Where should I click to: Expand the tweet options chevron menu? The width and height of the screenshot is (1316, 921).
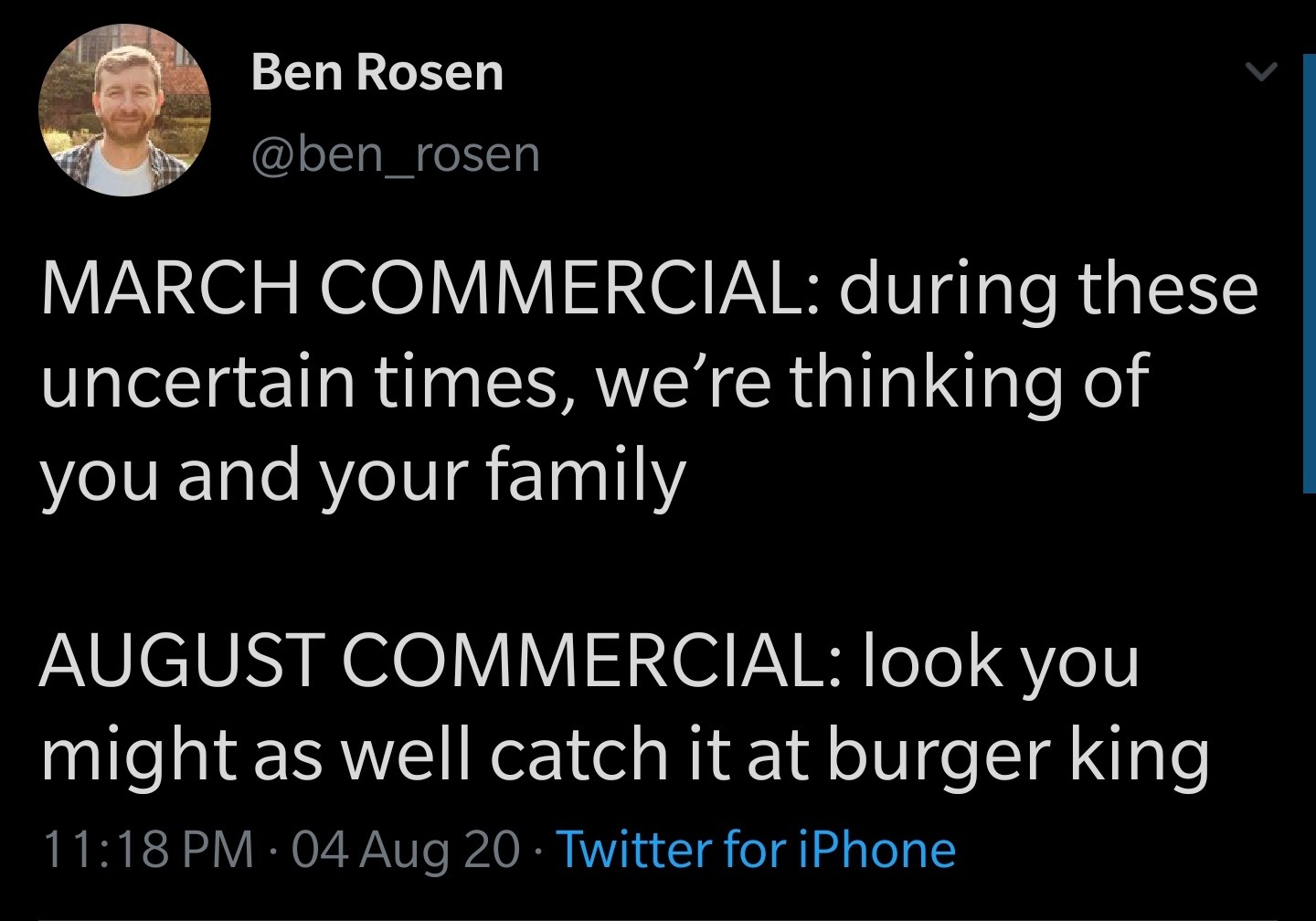[x=1261, y=72]
